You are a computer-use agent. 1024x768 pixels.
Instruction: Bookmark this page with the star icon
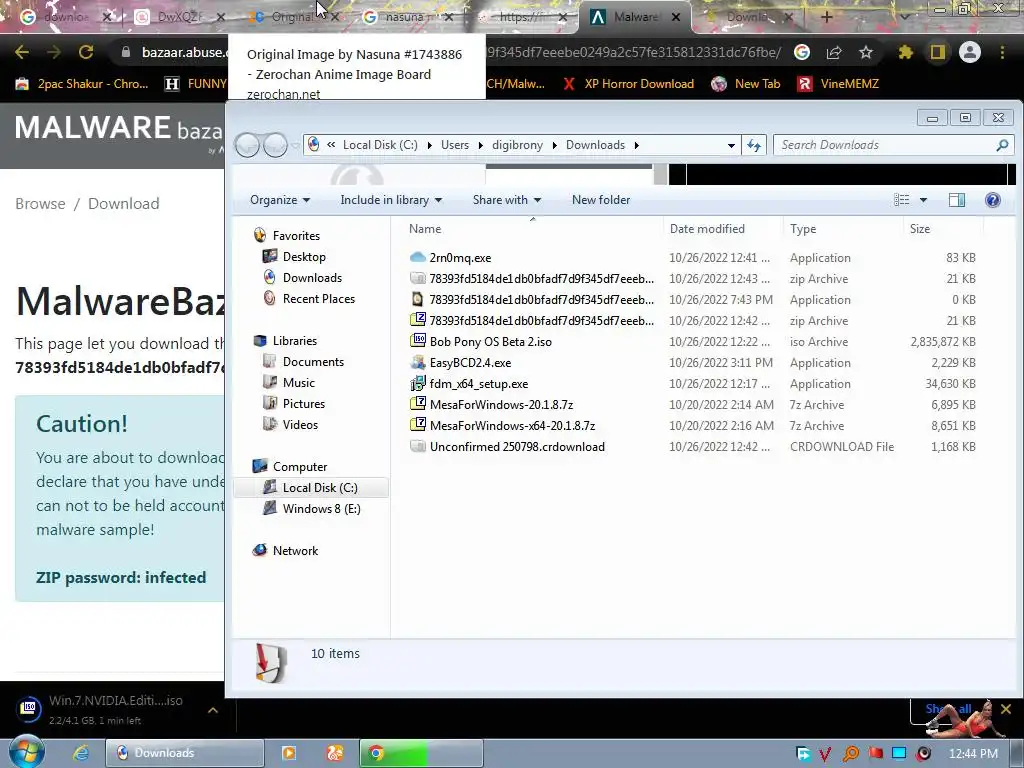(866, 52)
